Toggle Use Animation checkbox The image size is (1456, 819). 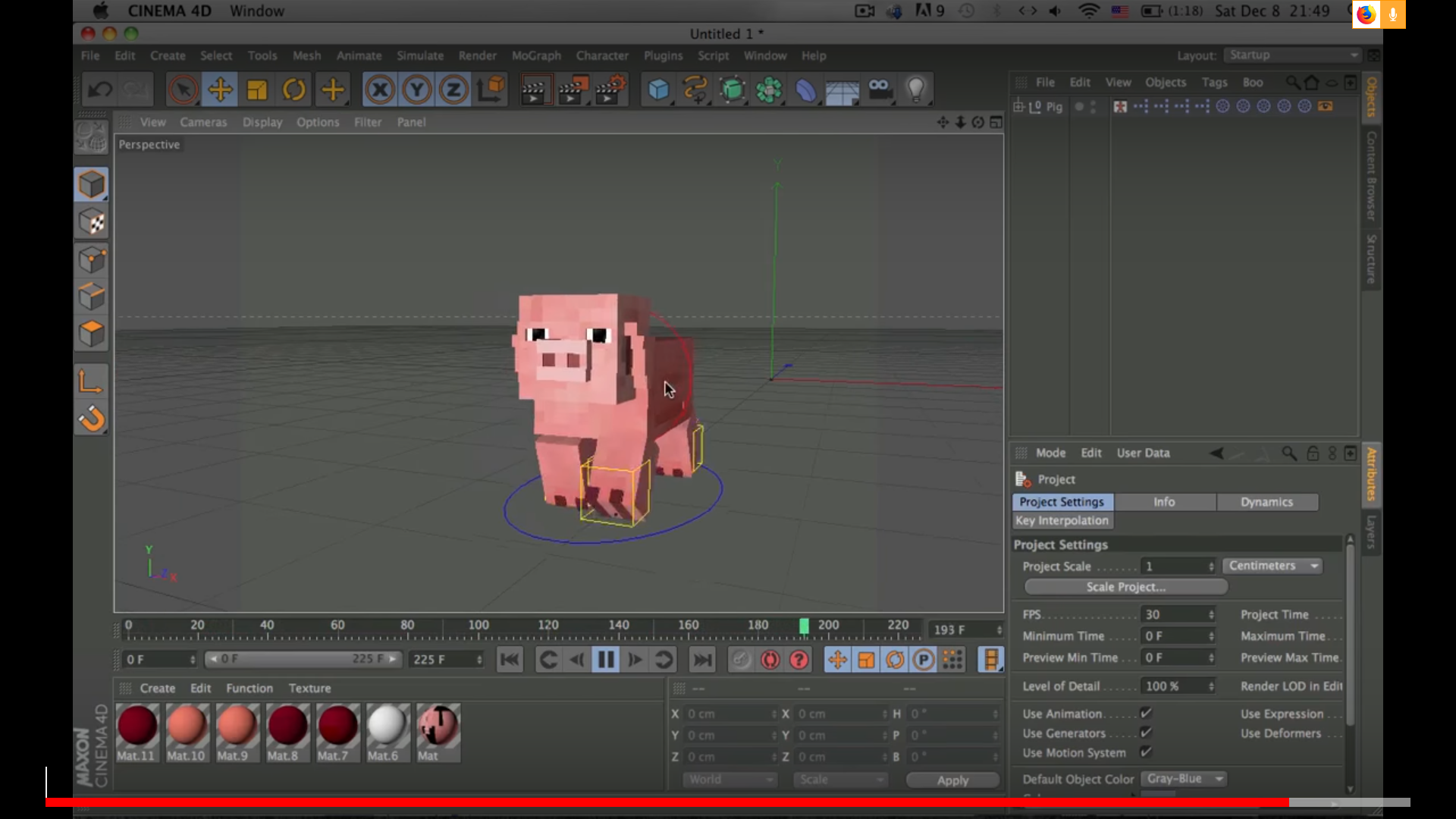pyautogui.click(x=1146, y=713)
